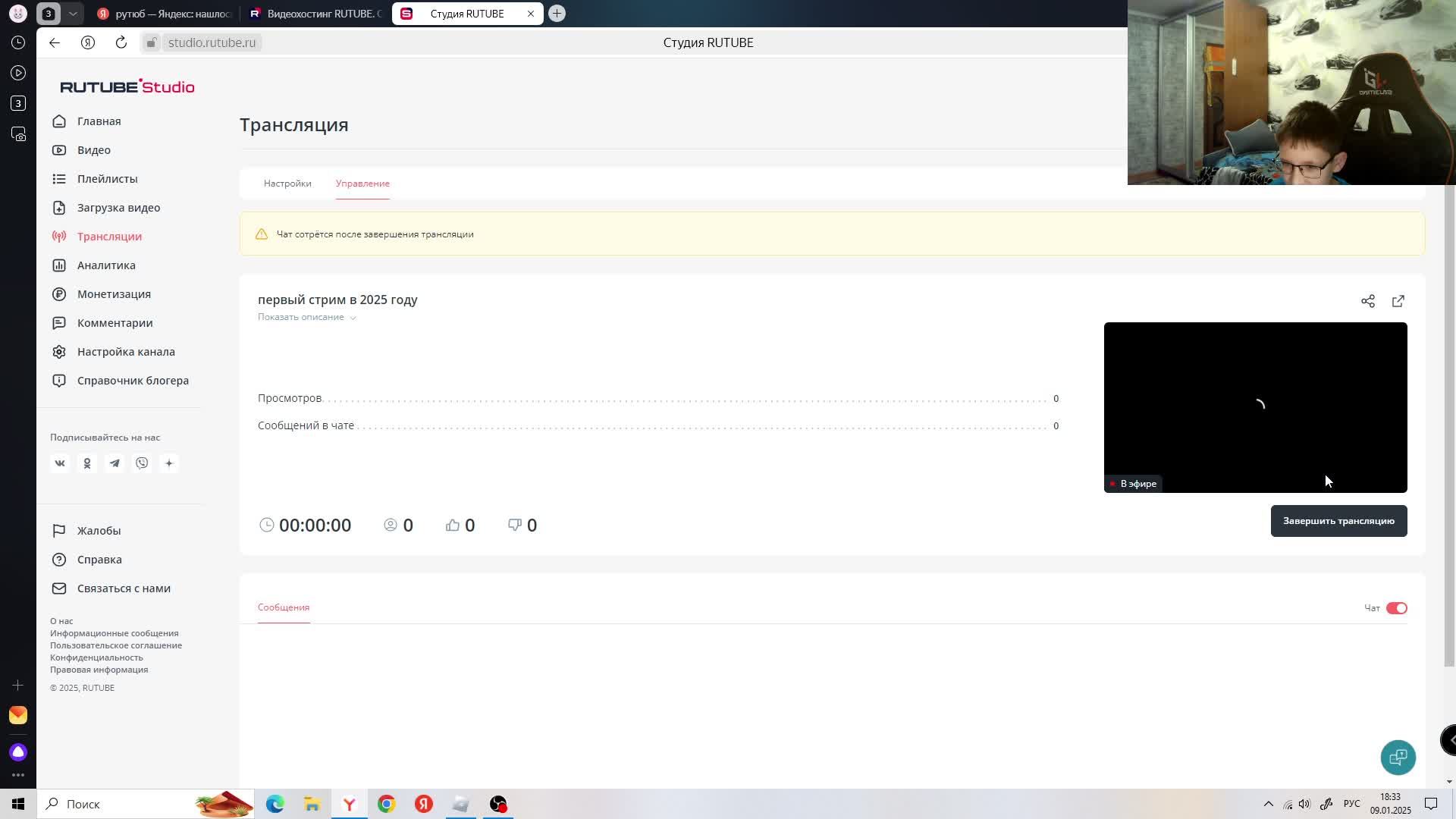This screenshot has width=1456, height=819.
Task: Open volume control in system tray
Action: pyautogui.click(x=1304, y=804)
